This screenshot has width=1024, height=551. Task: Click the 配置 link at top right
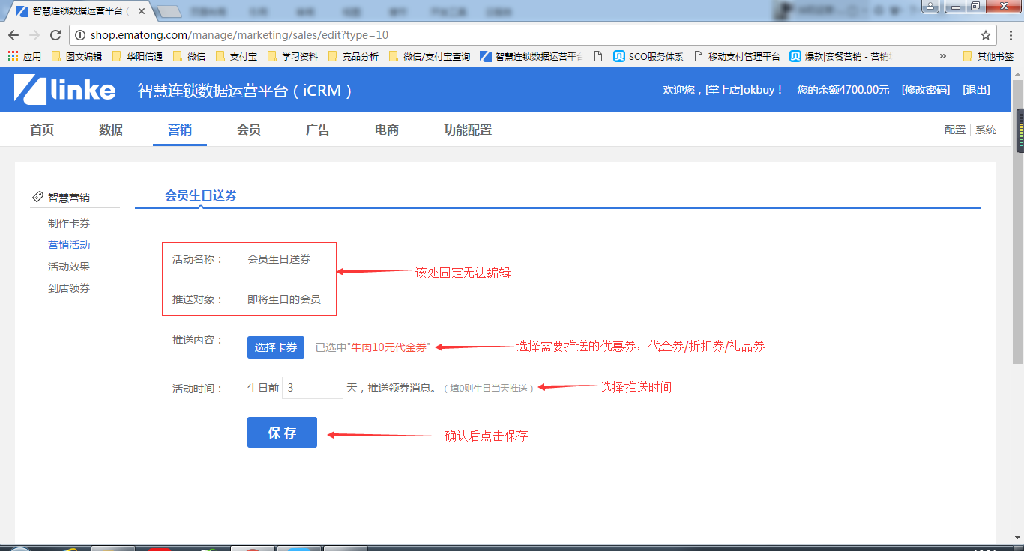pyautogui.click(x=955, y=130)
